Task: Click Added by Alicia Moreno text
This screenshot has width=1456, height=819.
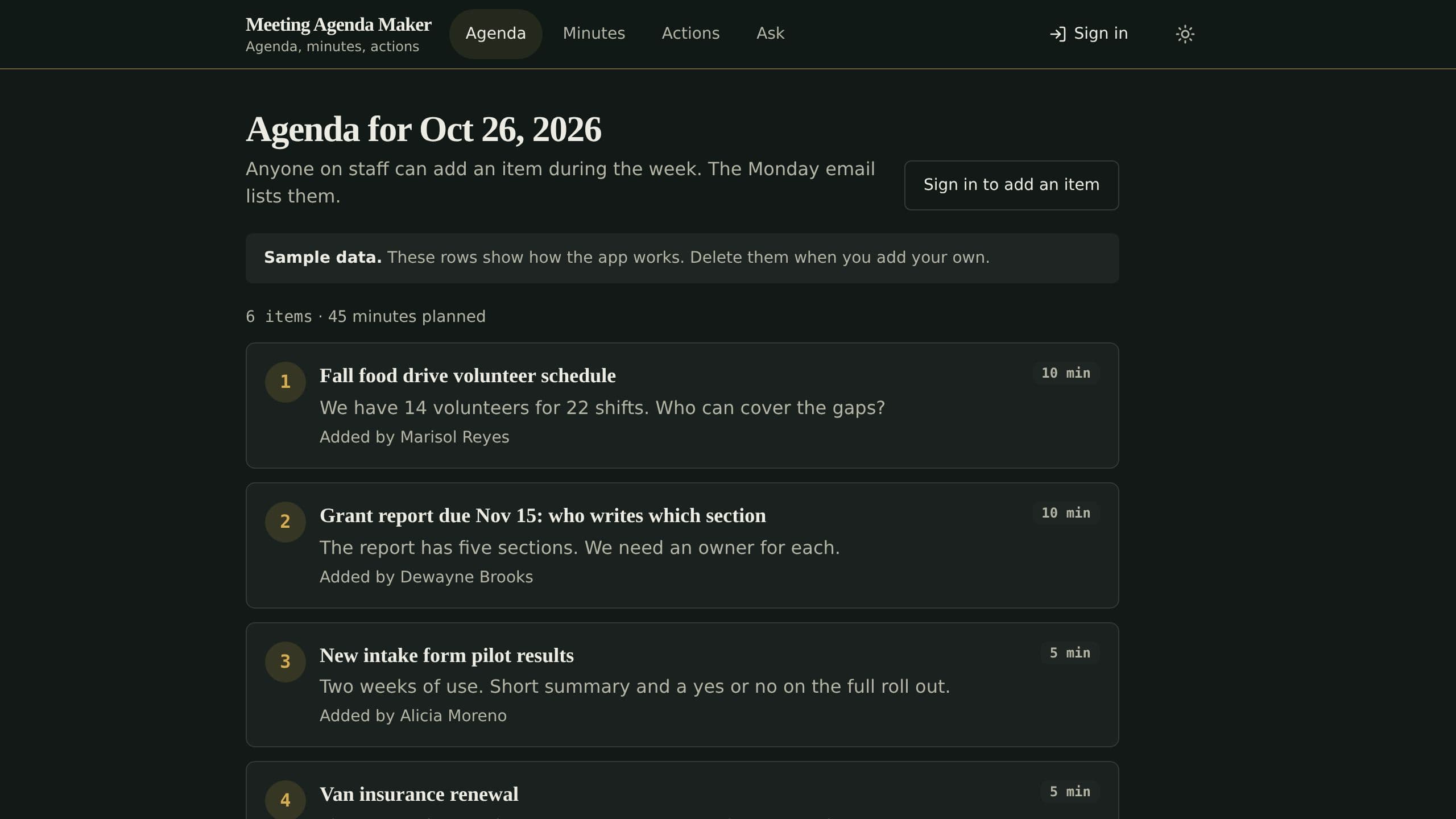Action: (413, 715)
